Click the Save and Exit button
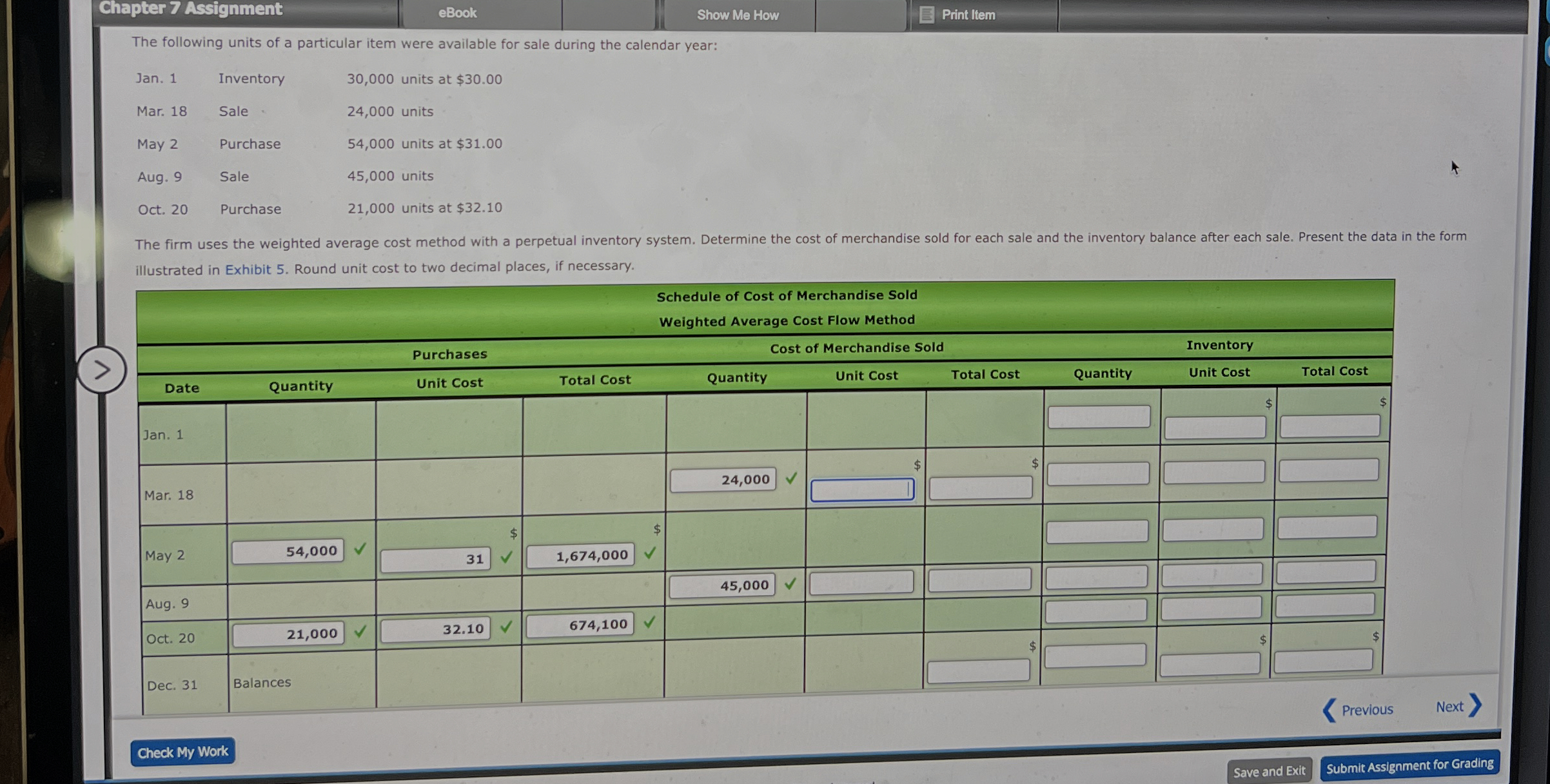Screen dimensions: 1550x784 tap(1269, 771)
